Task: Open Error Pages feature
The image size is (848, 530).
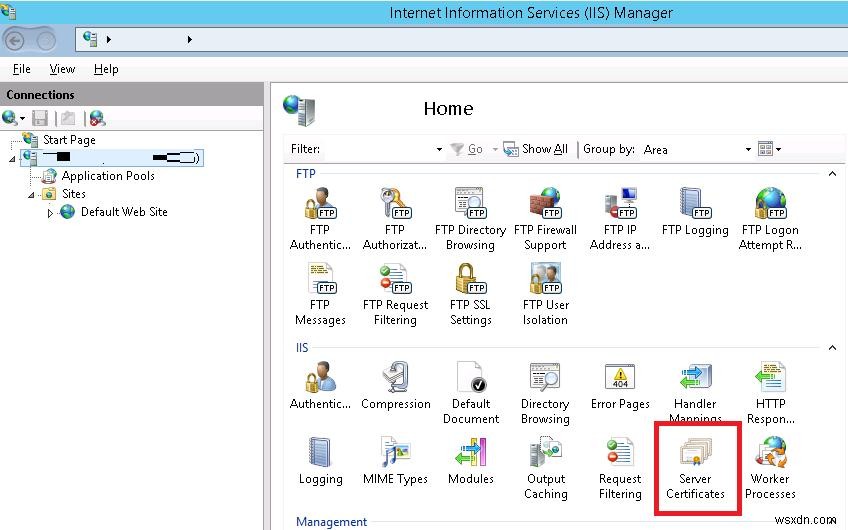Action: coord(620,386)
